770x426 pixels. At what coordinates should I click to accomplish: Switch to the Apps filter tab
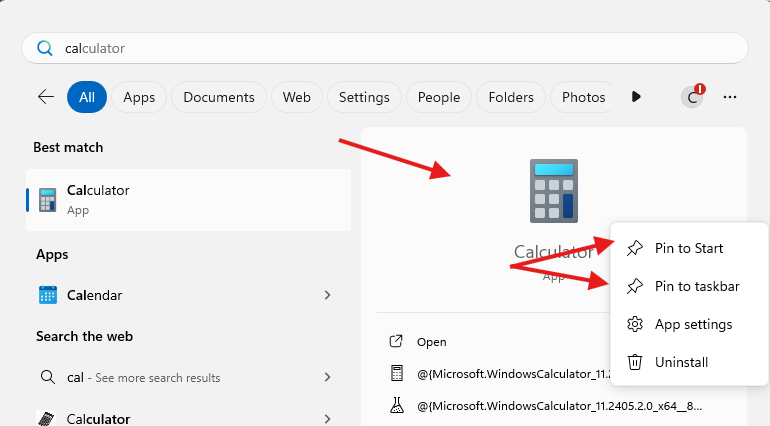pyautogui.click(x=139, y=97)
